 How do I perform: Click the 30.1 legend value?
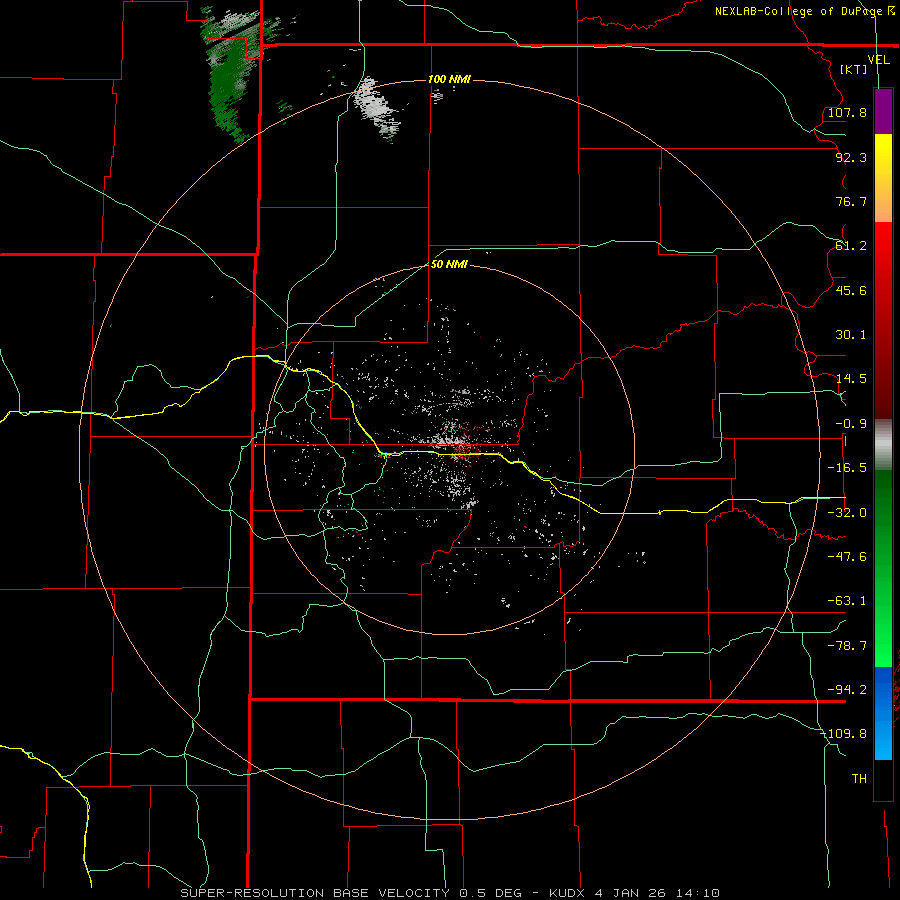coord(851,335)
